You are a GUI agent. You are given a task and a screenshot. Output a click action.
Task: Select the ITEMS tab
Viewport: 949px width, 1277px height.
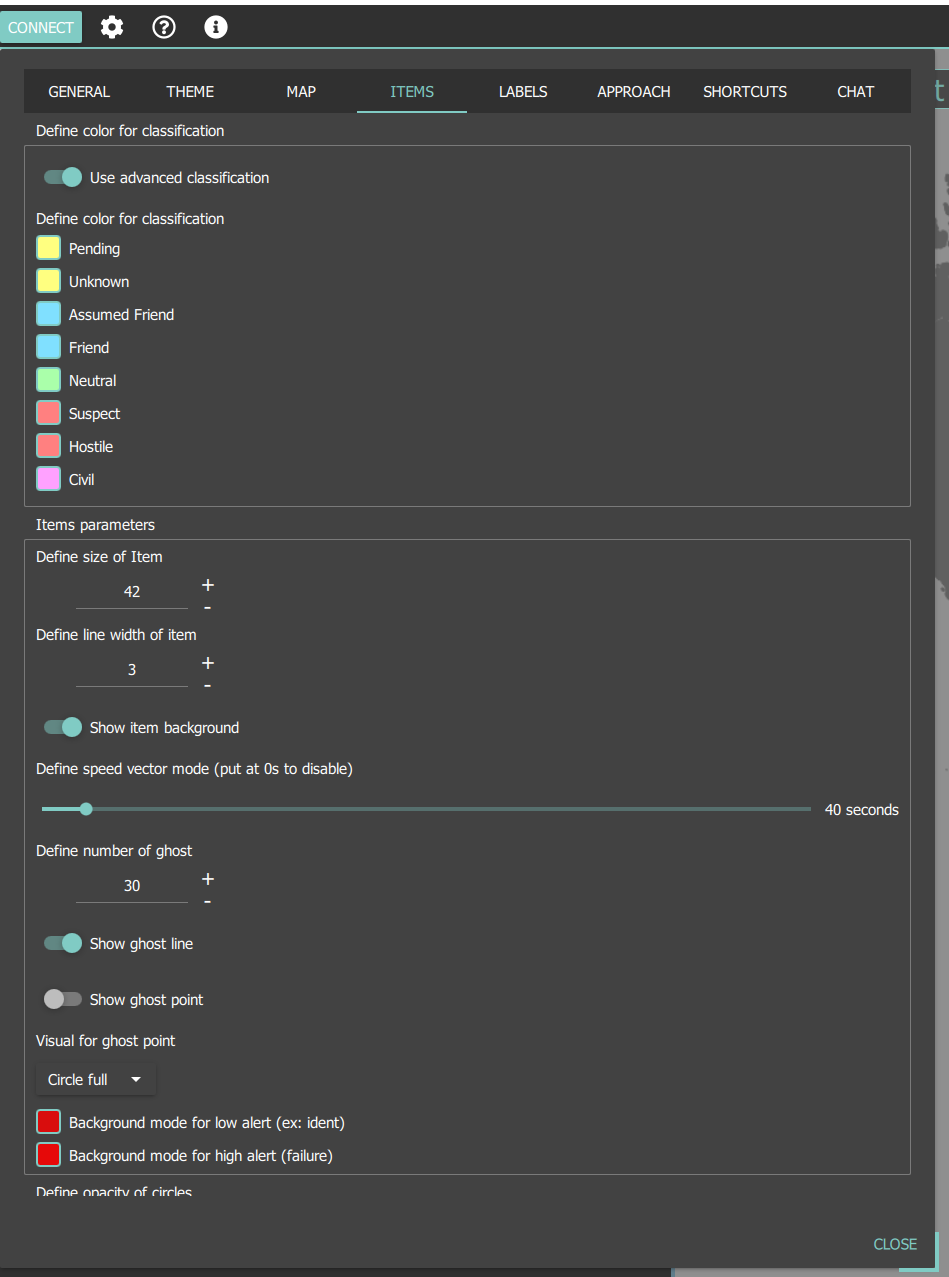pos(412,91)
